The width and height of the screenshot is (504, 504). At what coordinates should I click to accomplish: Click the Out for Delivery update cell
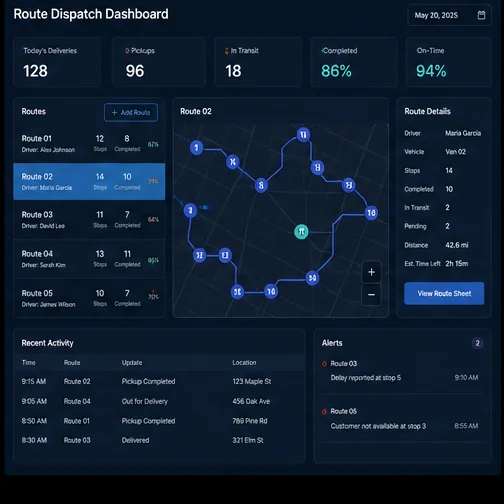(145, 401)
